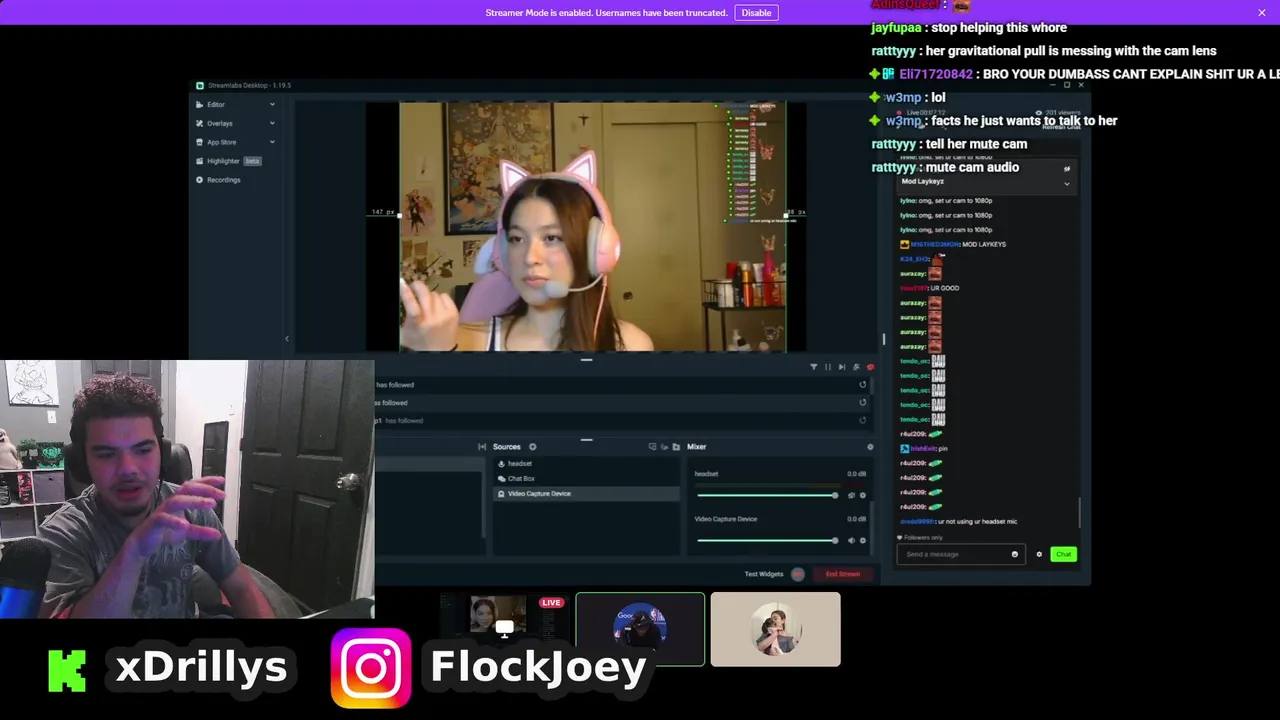This screenshot has width=1280, height=720.
Task: Adjust the Video Capture Device volume slider
Action: (767, 540)
